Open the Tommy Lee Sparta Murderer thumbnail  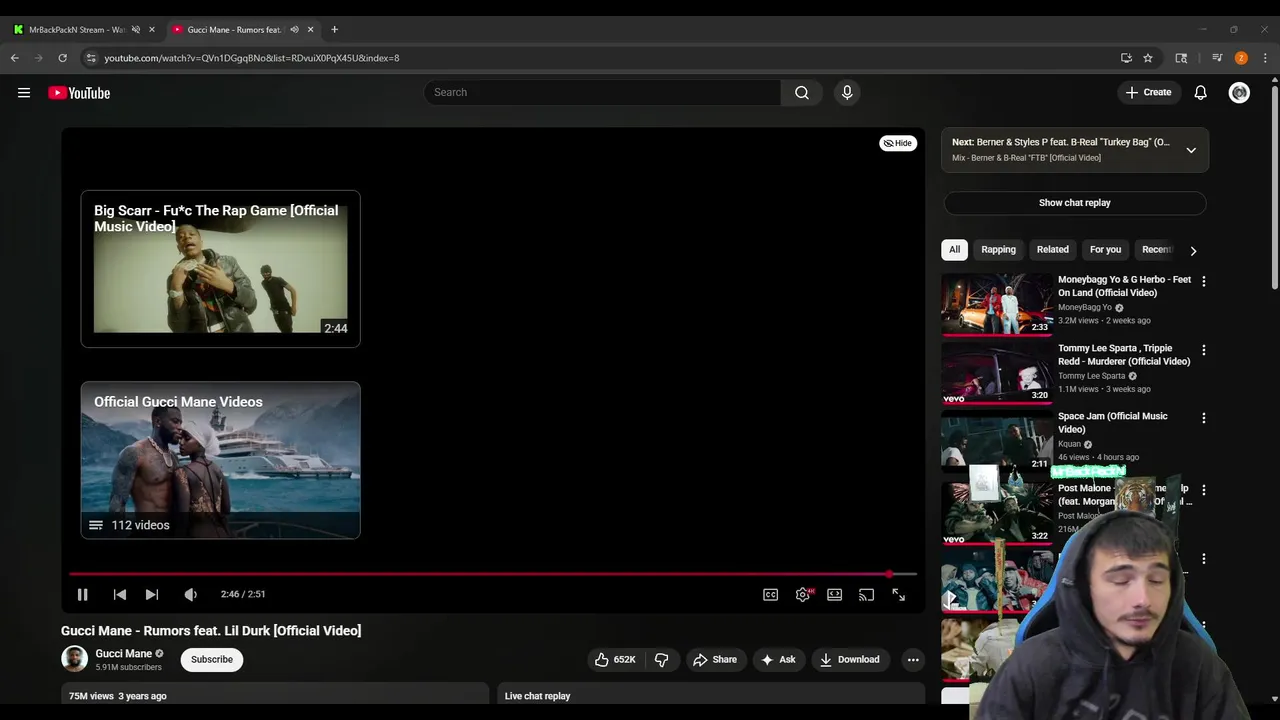click(997, 373)
